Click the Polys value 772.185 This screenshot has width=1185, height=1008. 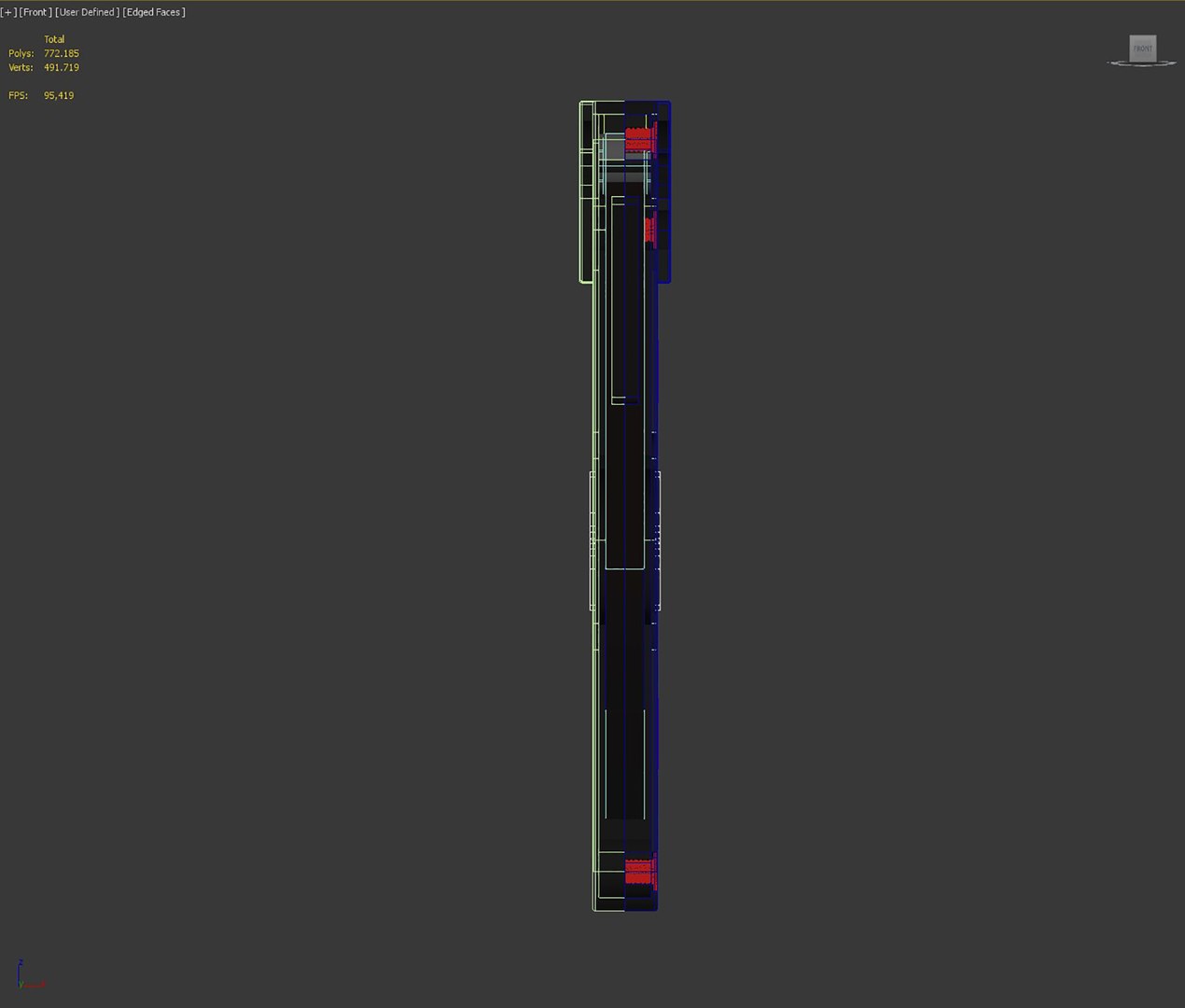coord(62,53)
